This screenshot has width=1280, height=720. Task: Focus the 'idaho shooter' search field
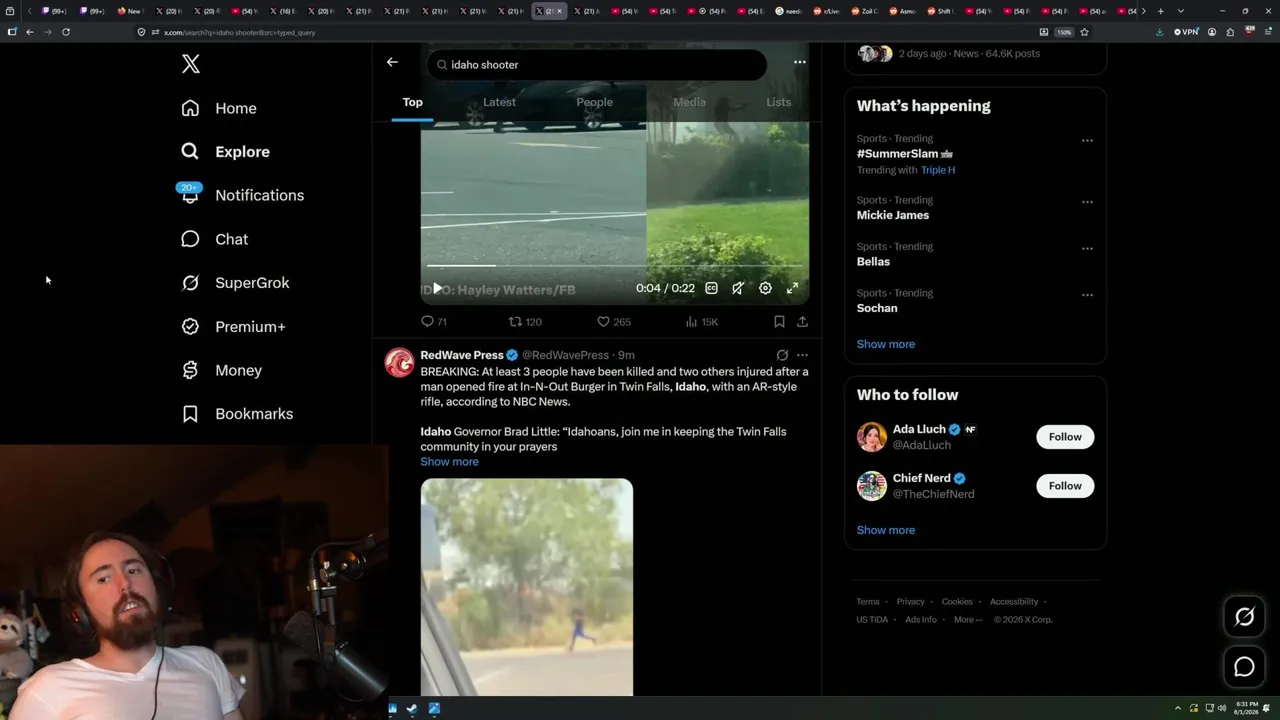(597, 65)
